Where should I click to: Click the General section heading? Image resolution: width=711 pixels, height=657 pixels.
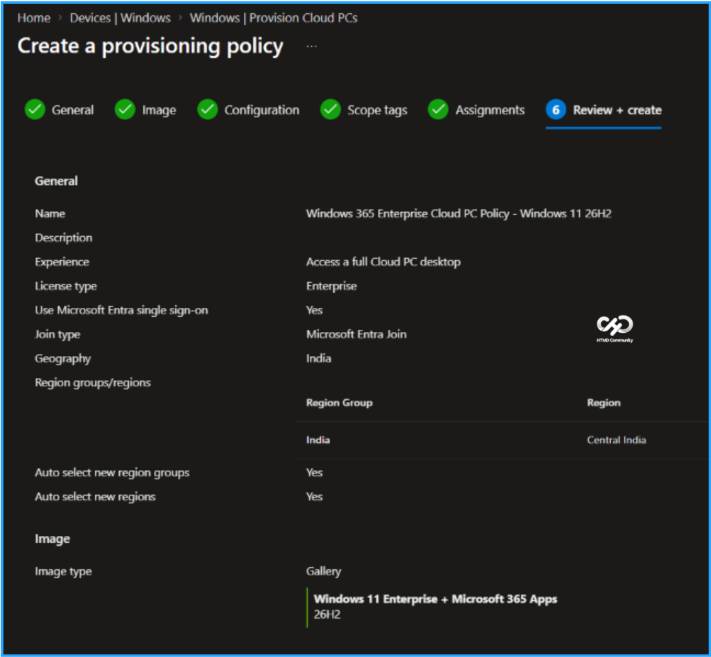coord(56,181)
